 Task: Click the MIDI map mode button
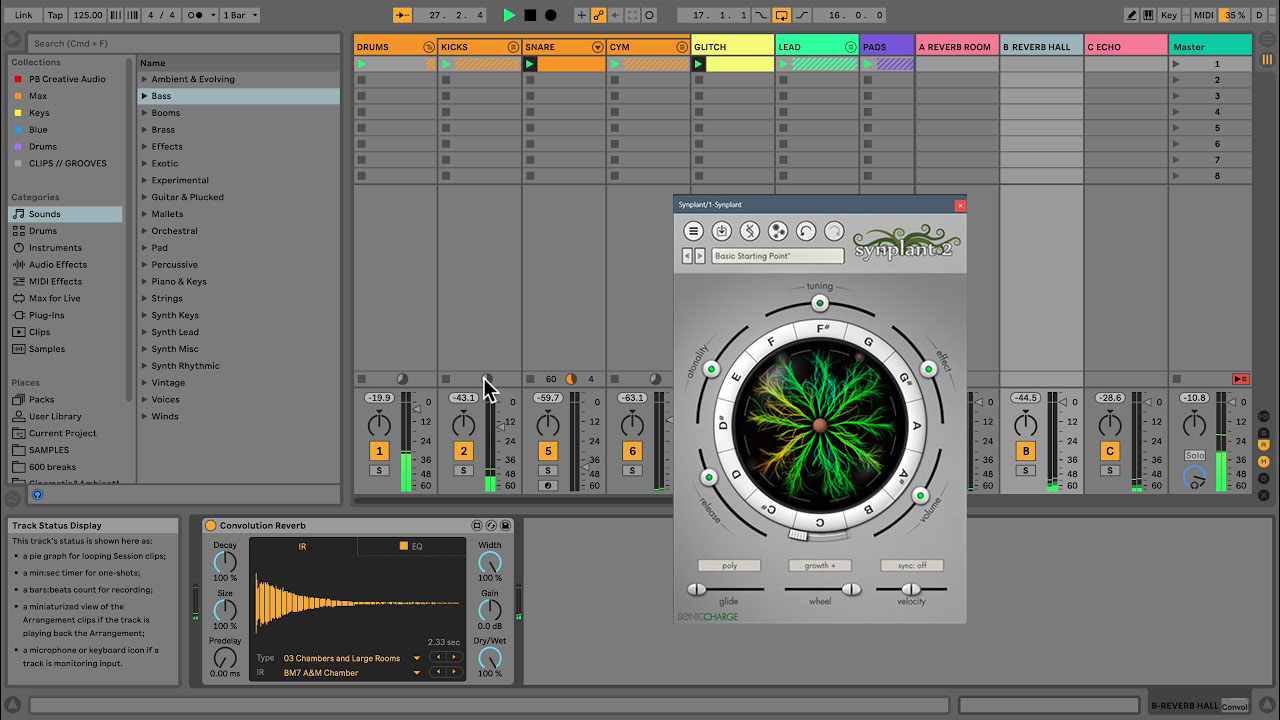tap(1203, 15)
